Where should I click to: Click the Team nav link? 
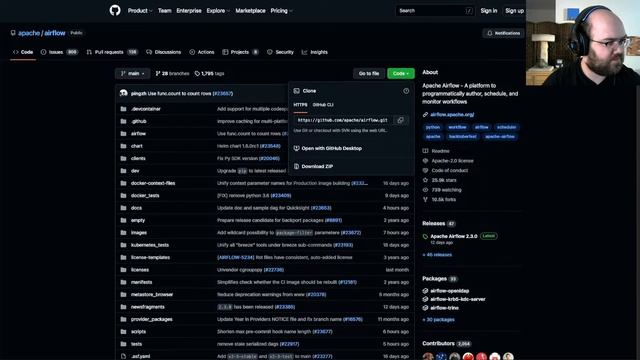(164, 11)
